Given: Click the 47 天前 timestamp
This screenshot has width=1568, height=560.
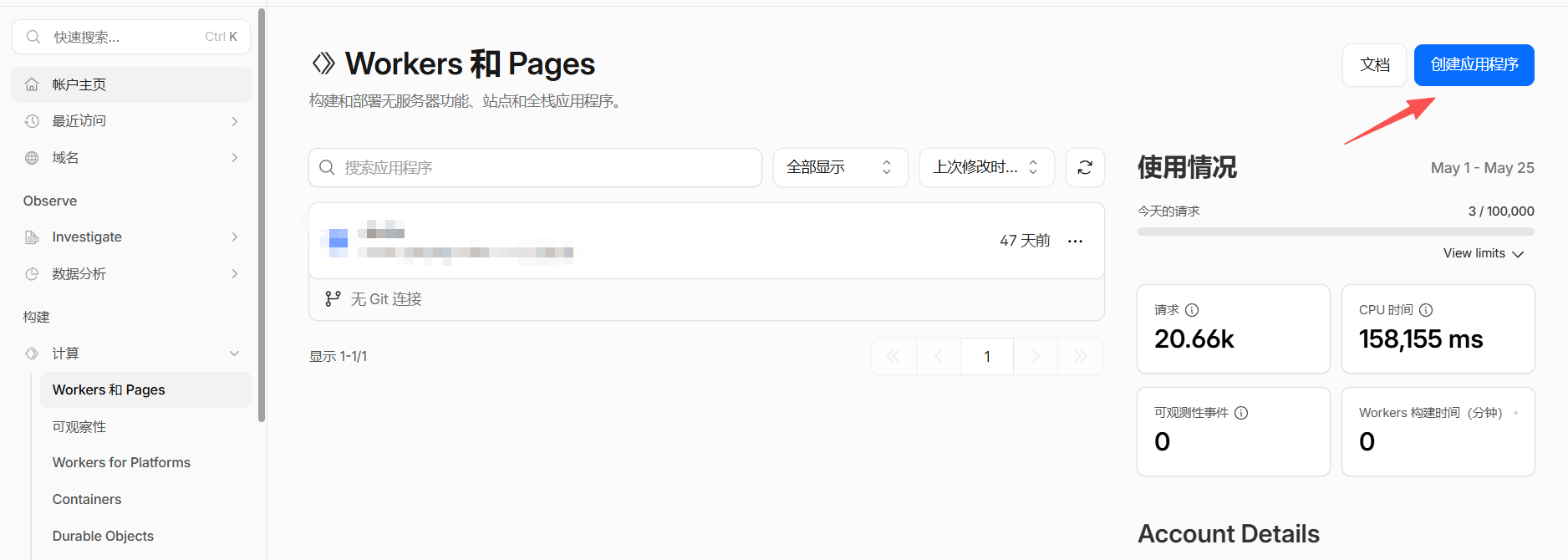Looking at the screenshot, I should pos(1025,242).
